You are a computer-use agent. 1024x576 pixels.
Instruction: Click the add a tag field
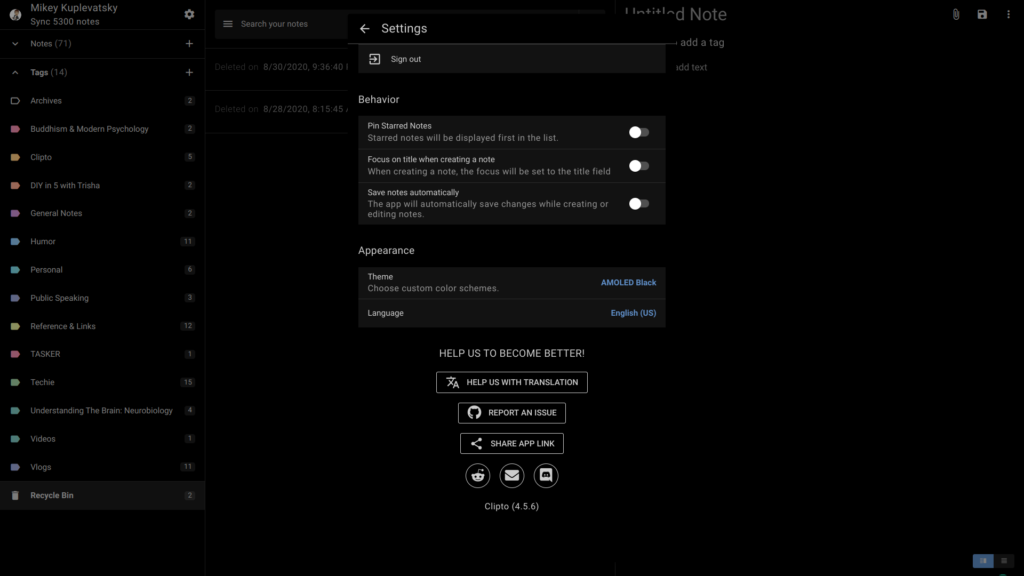(702, 42)
